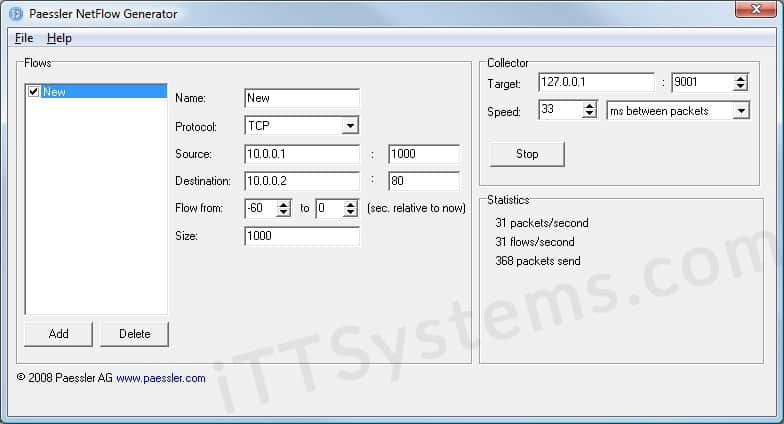The height and width of the screenshot is (424, 784).
Task: Click the Destination port field 80
Action: coord(424,181)
